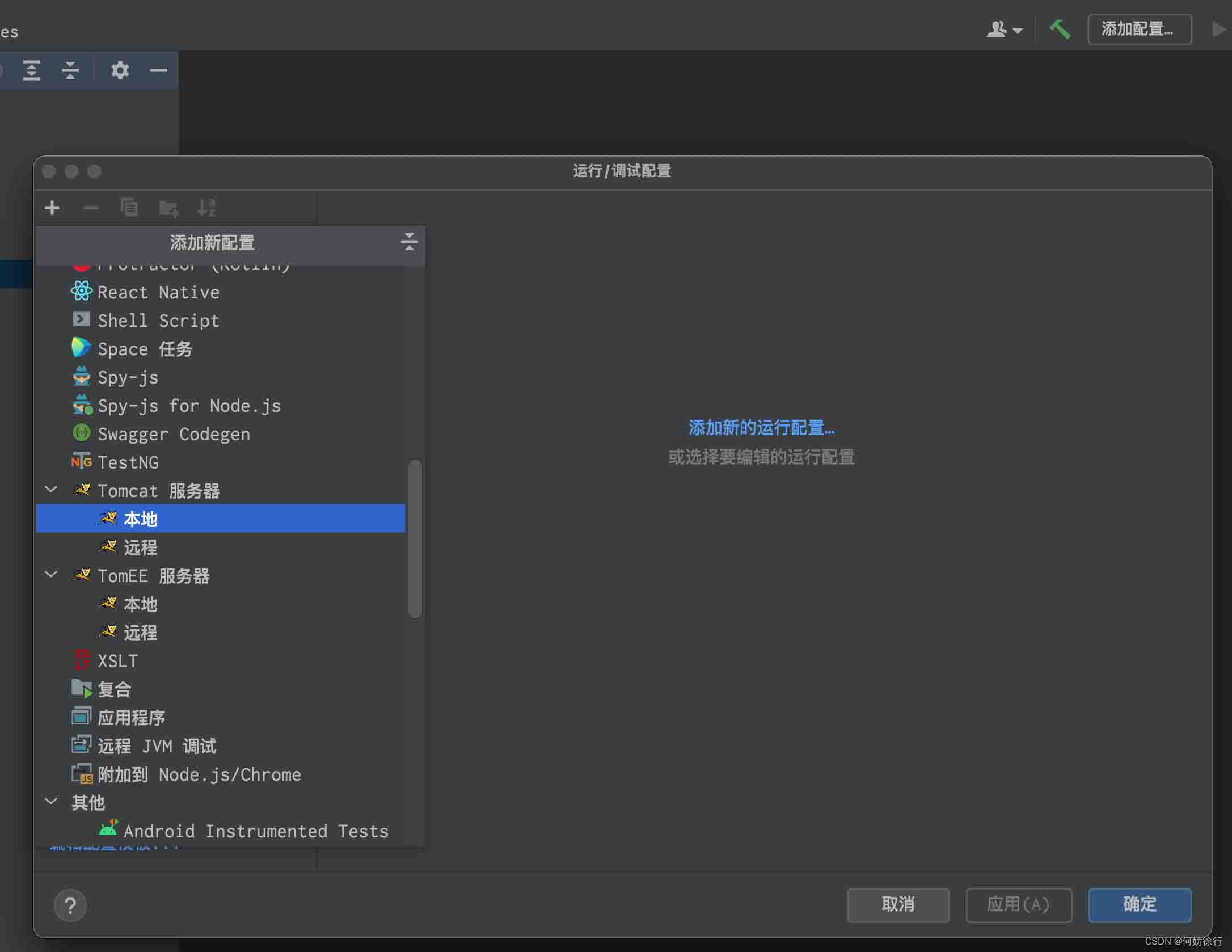Collapse the Tomcat 服务器 group

tap(51, 489)
